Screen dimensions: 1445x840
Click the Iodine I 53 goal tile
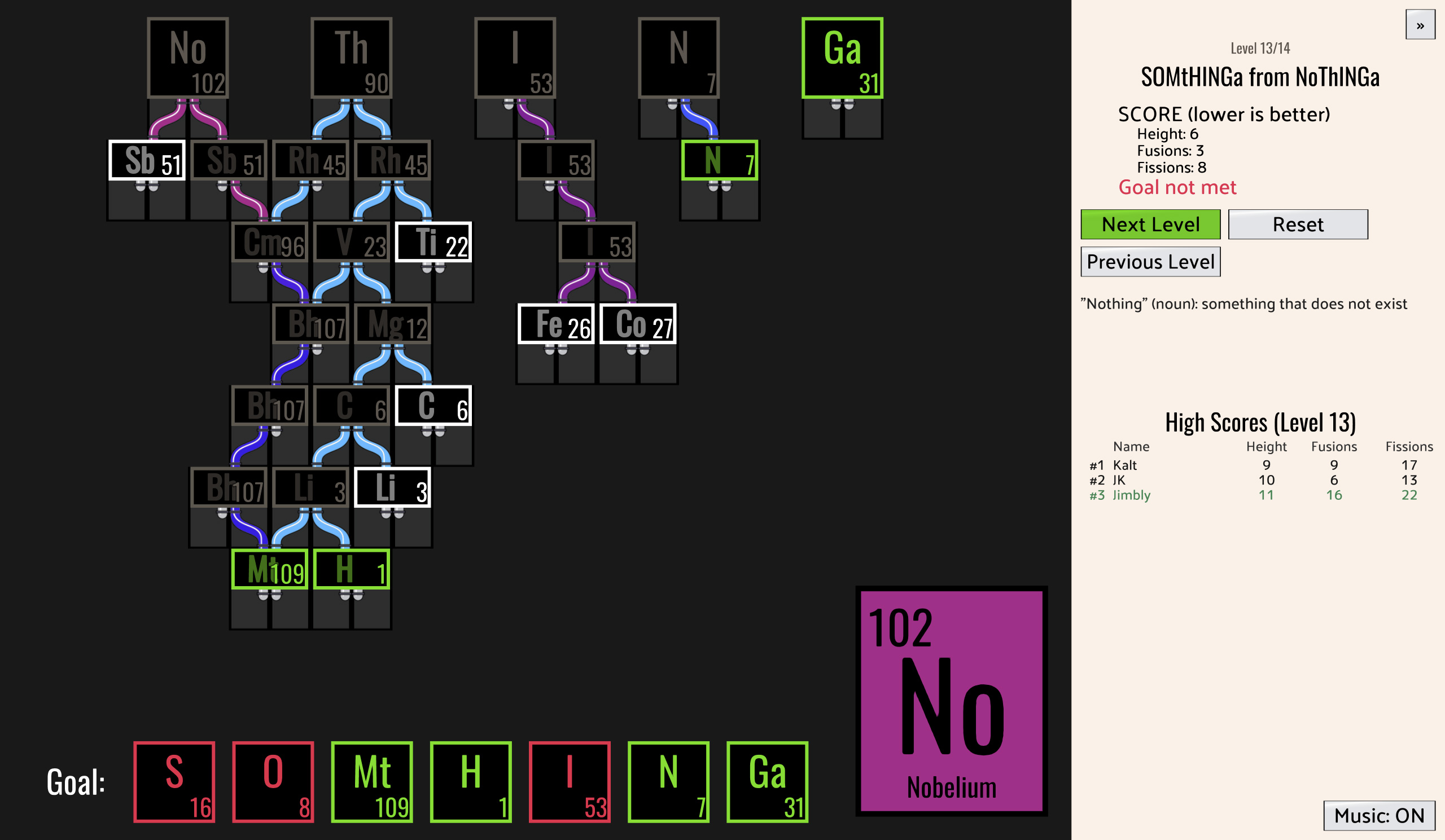click(570, 781)
